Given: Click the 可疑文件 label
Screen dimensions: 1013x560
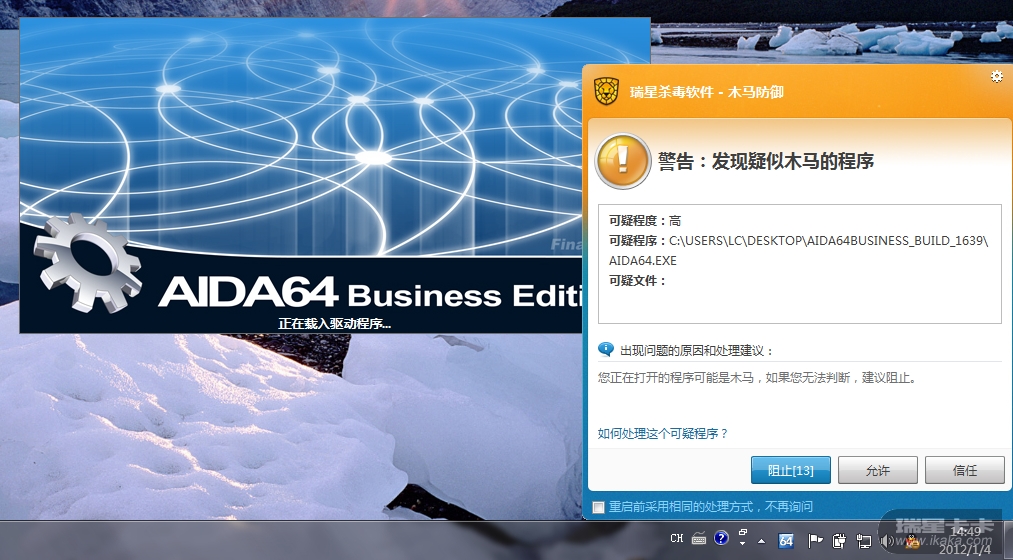Looking at the screenshot, I should tap(637, 280).
